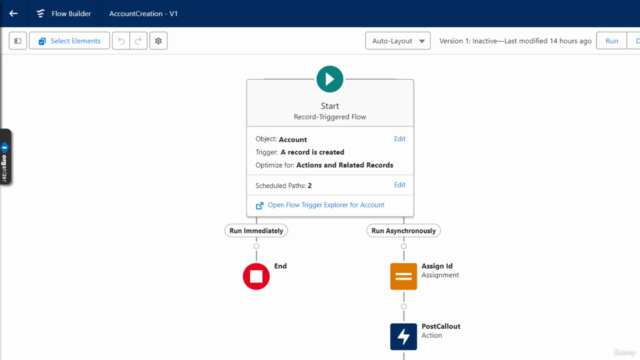Toggle the left toolbox panel icon

(18, 41)
